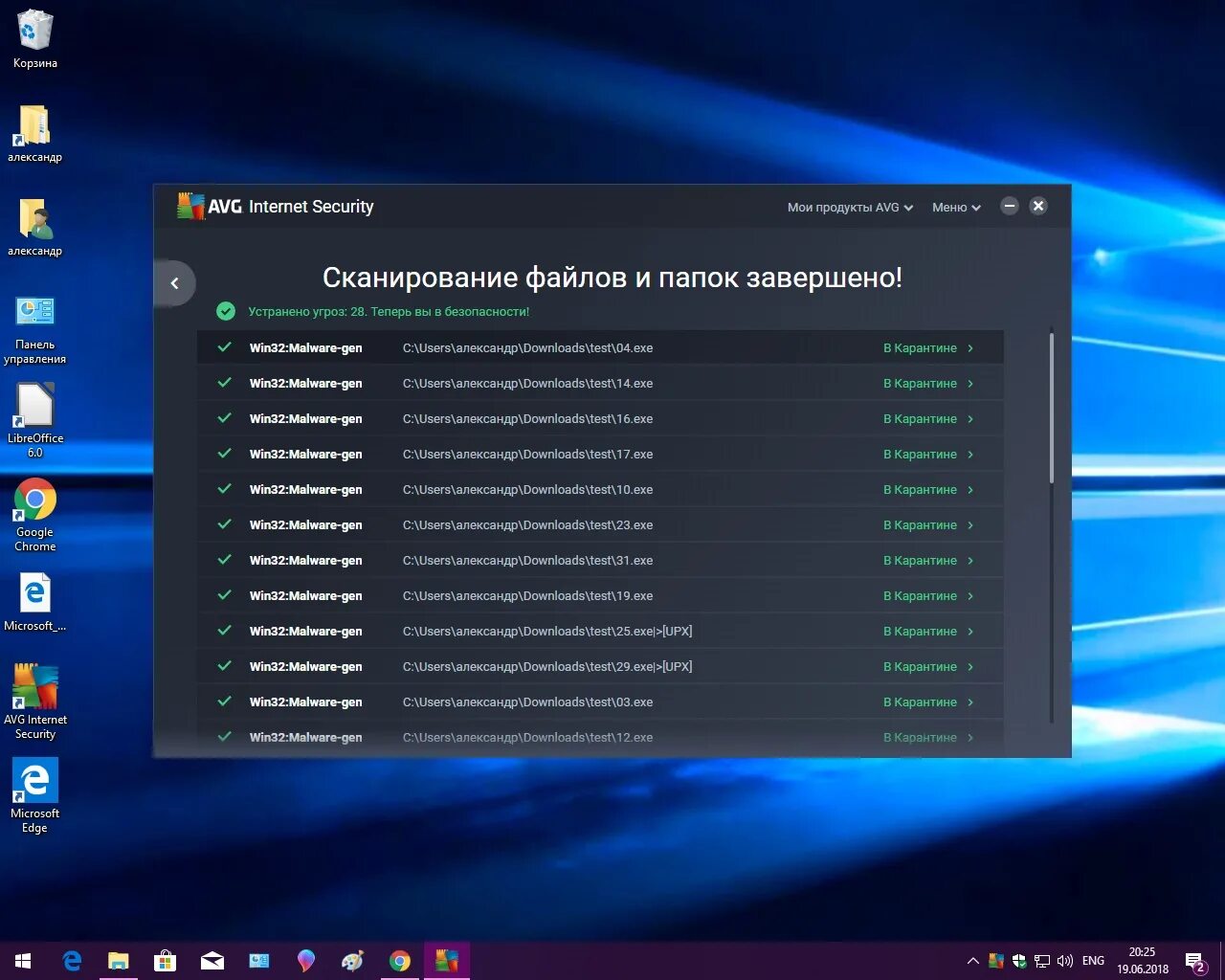Show hidden system tray icons
Viewport: 1225px width, 980px height.
point(973,961)
